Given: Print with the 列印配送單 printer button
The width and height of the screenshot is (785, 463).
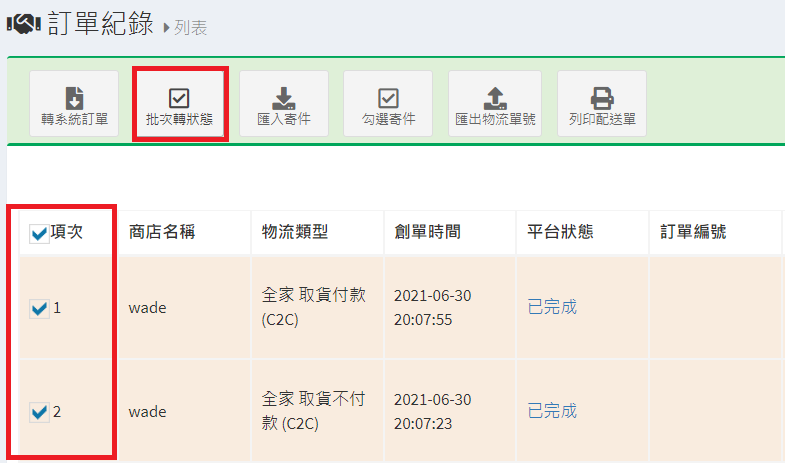Looking at the screenshot, I should pyautogui.click(x=601, y=105).
